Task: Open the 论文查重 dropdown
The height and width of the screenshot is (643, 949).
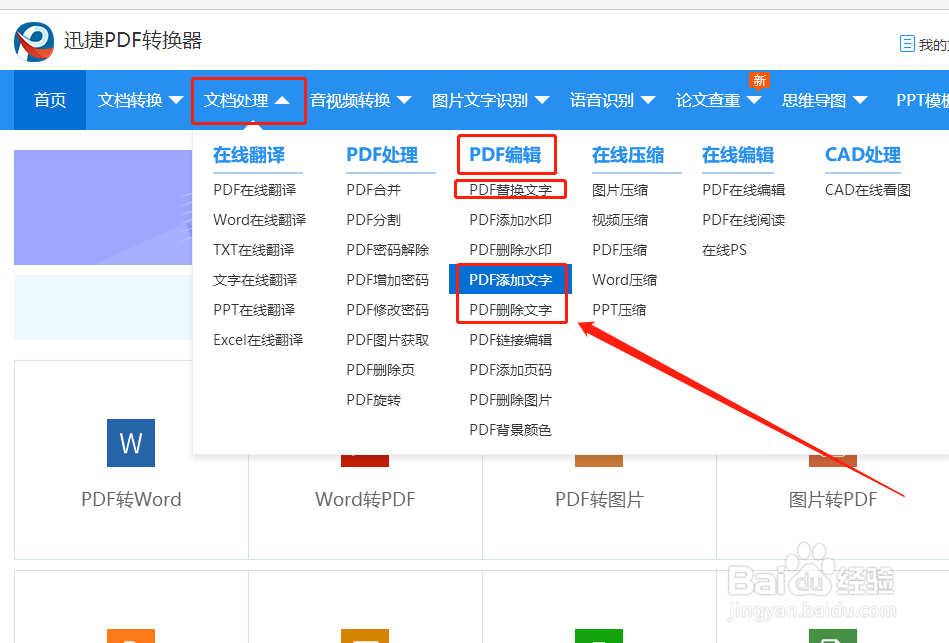Action: pyautogui.click(x=718, y=100)
